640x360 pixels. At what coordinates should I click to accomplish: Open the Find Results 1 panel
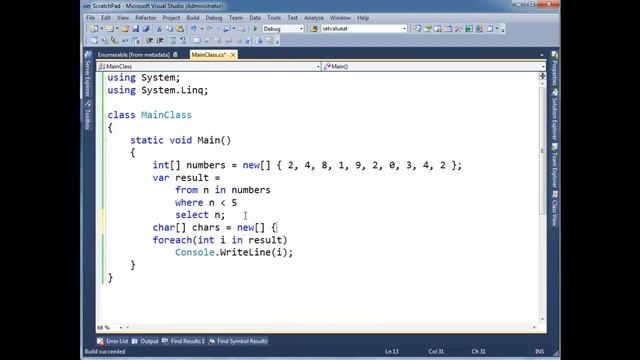(183, 341)
